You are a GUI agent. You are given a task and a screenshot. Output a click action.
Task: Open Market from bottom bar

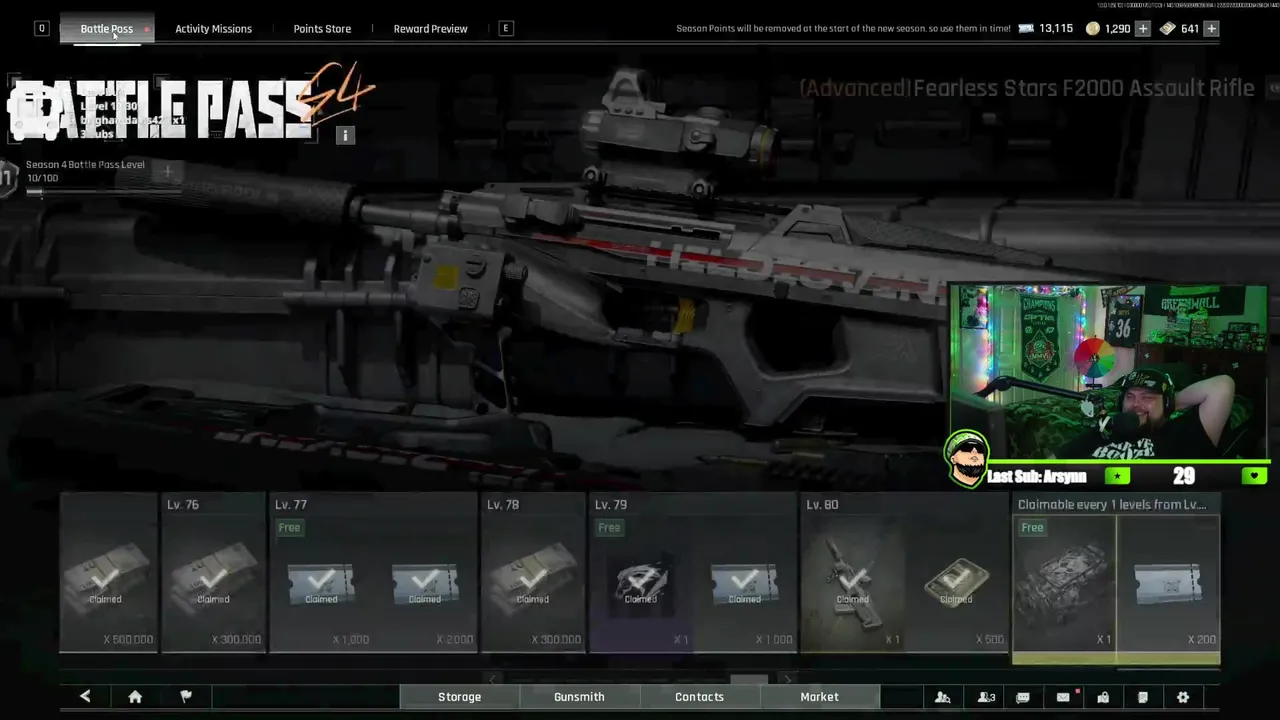click(x=819, y=697)
